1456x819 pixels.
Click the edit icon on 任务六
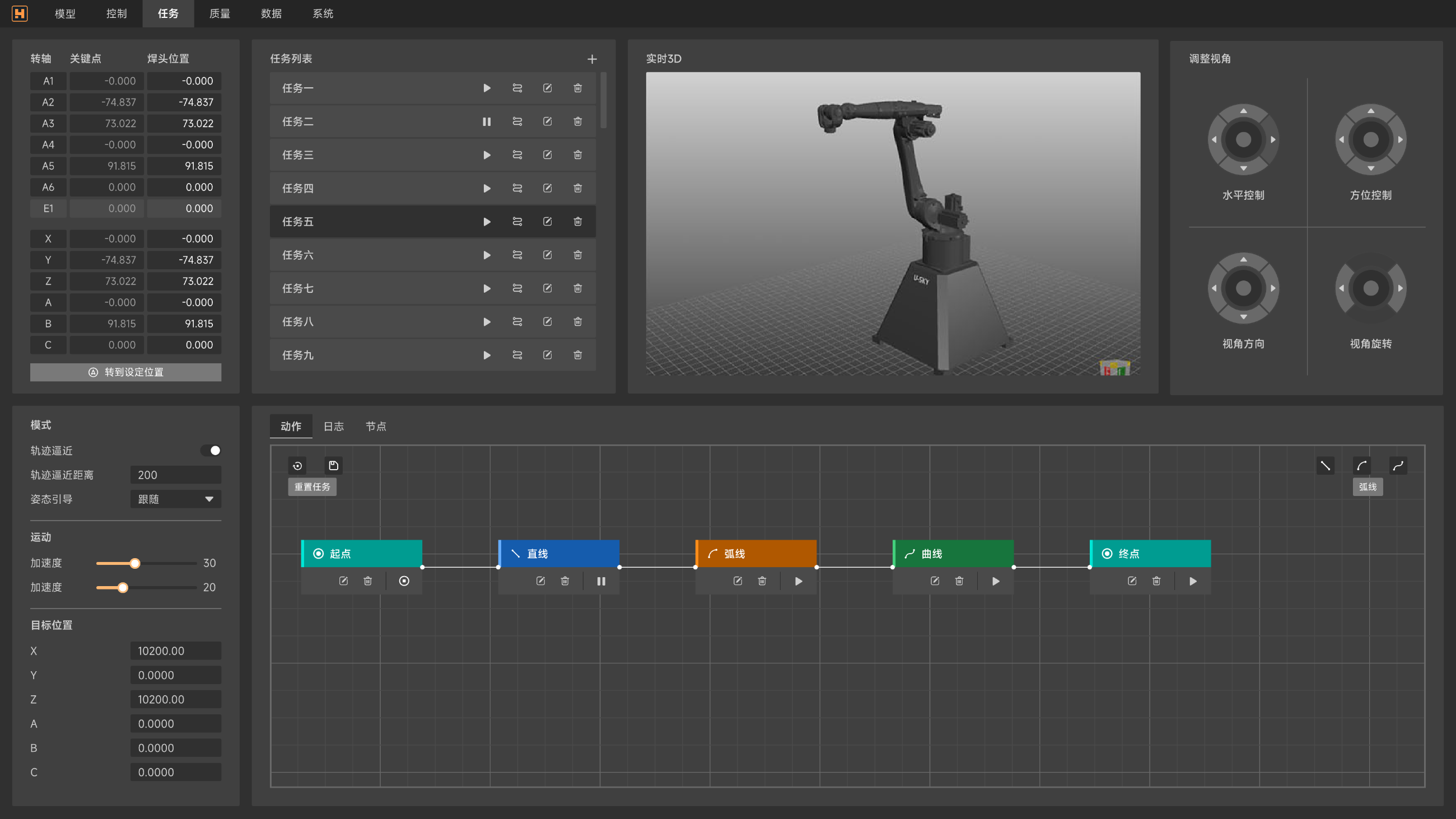click(548, 255)
